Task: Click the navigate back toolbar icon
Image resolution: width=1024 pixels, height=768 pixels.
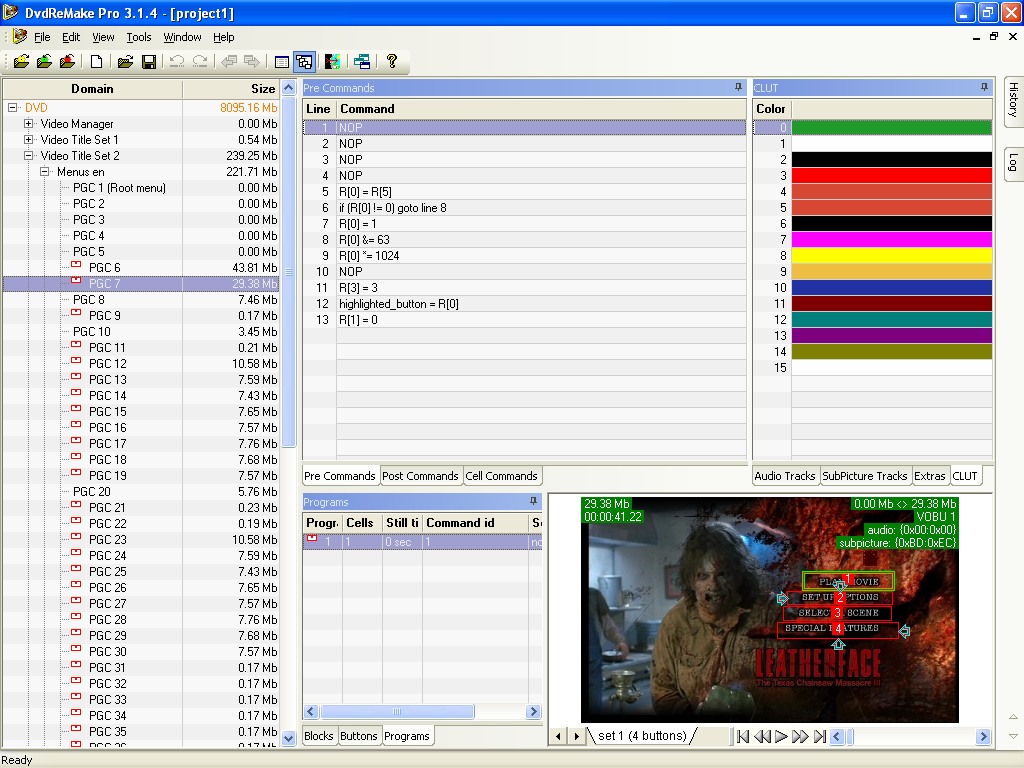Action: pos(229,61)
